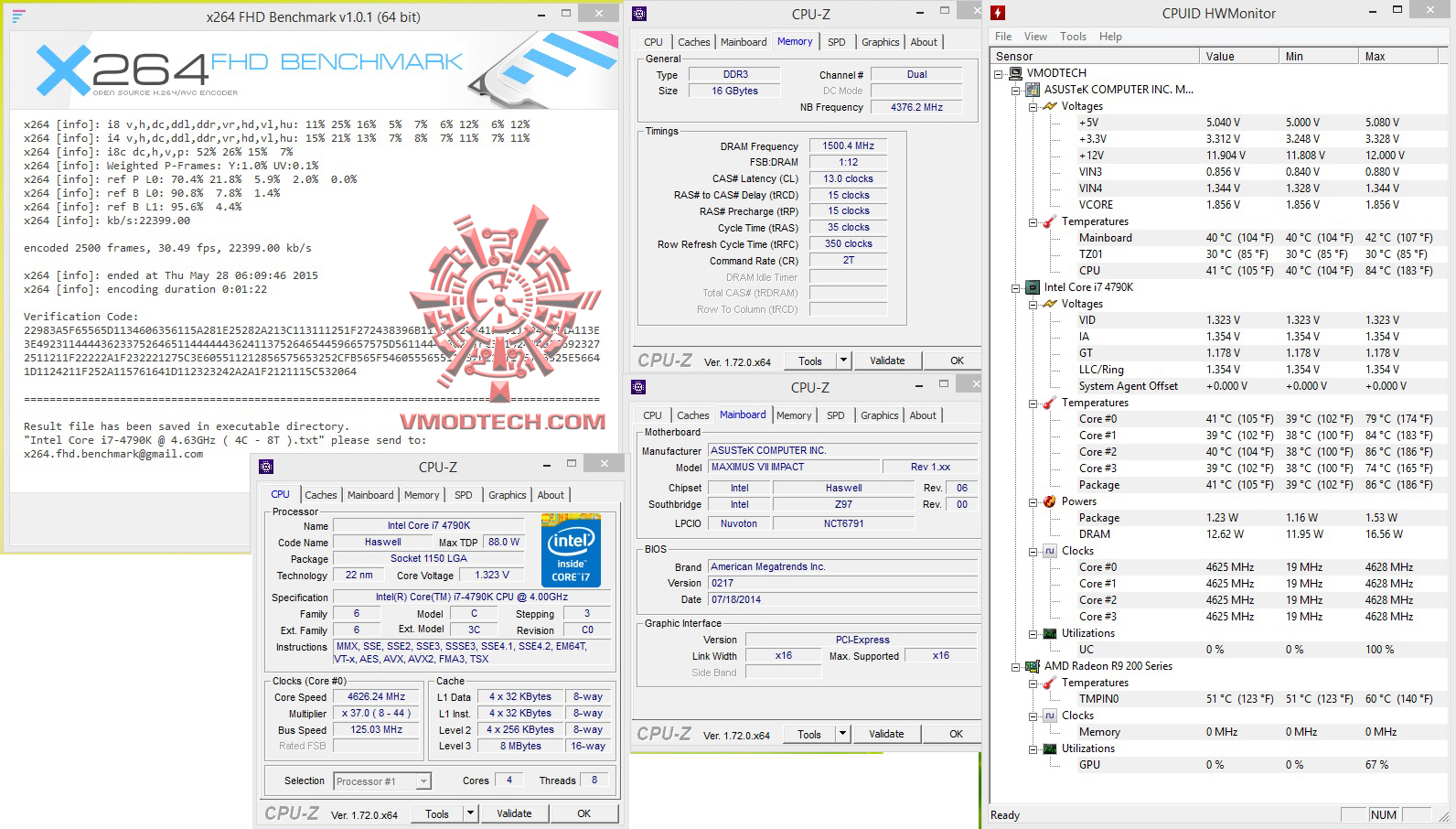Click the Utilizations icon under Intel Core i7 4790K

pyautogui.click(x=1050, y=633)
